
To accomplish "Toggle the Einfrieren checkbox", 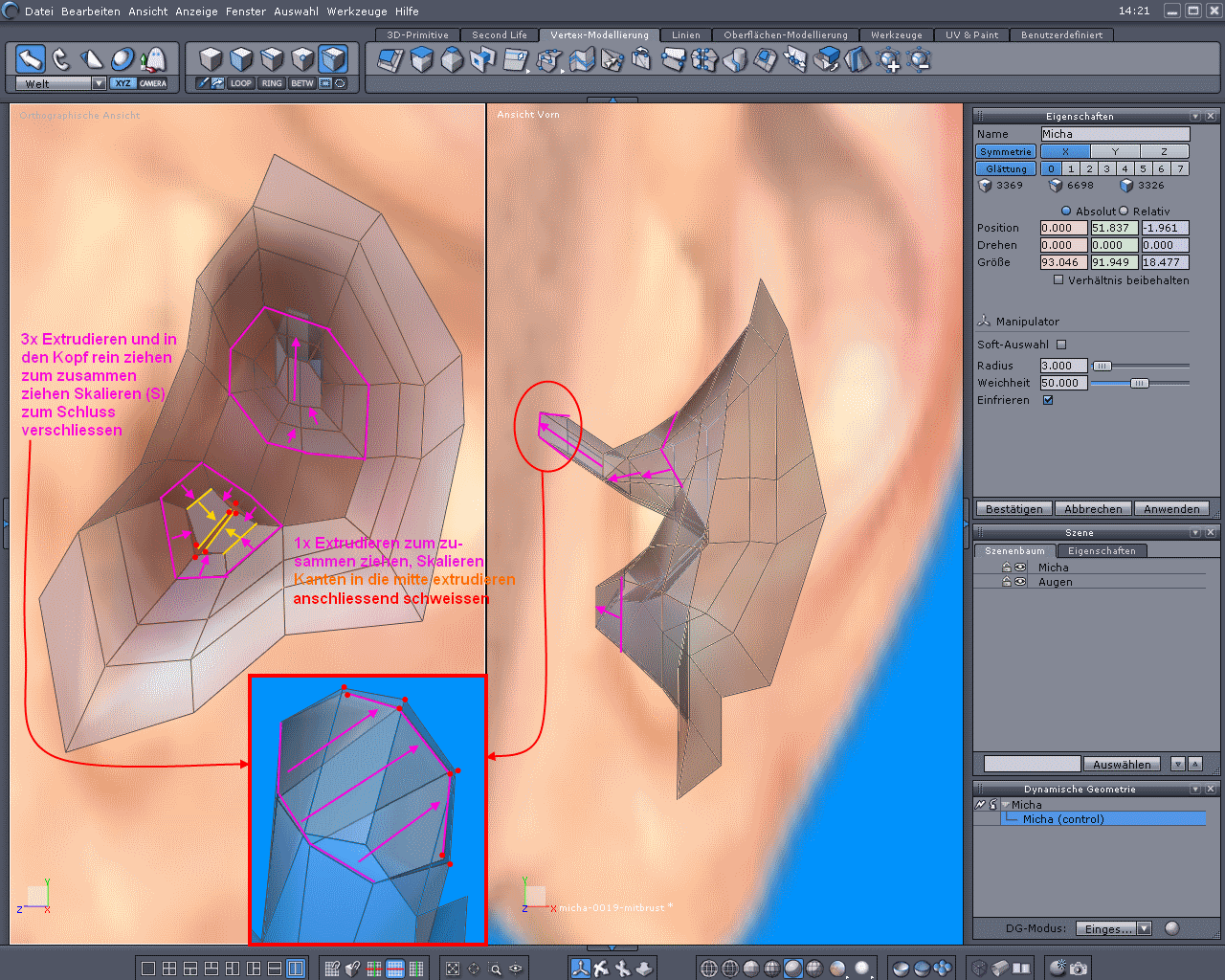I will point(1048,400).
